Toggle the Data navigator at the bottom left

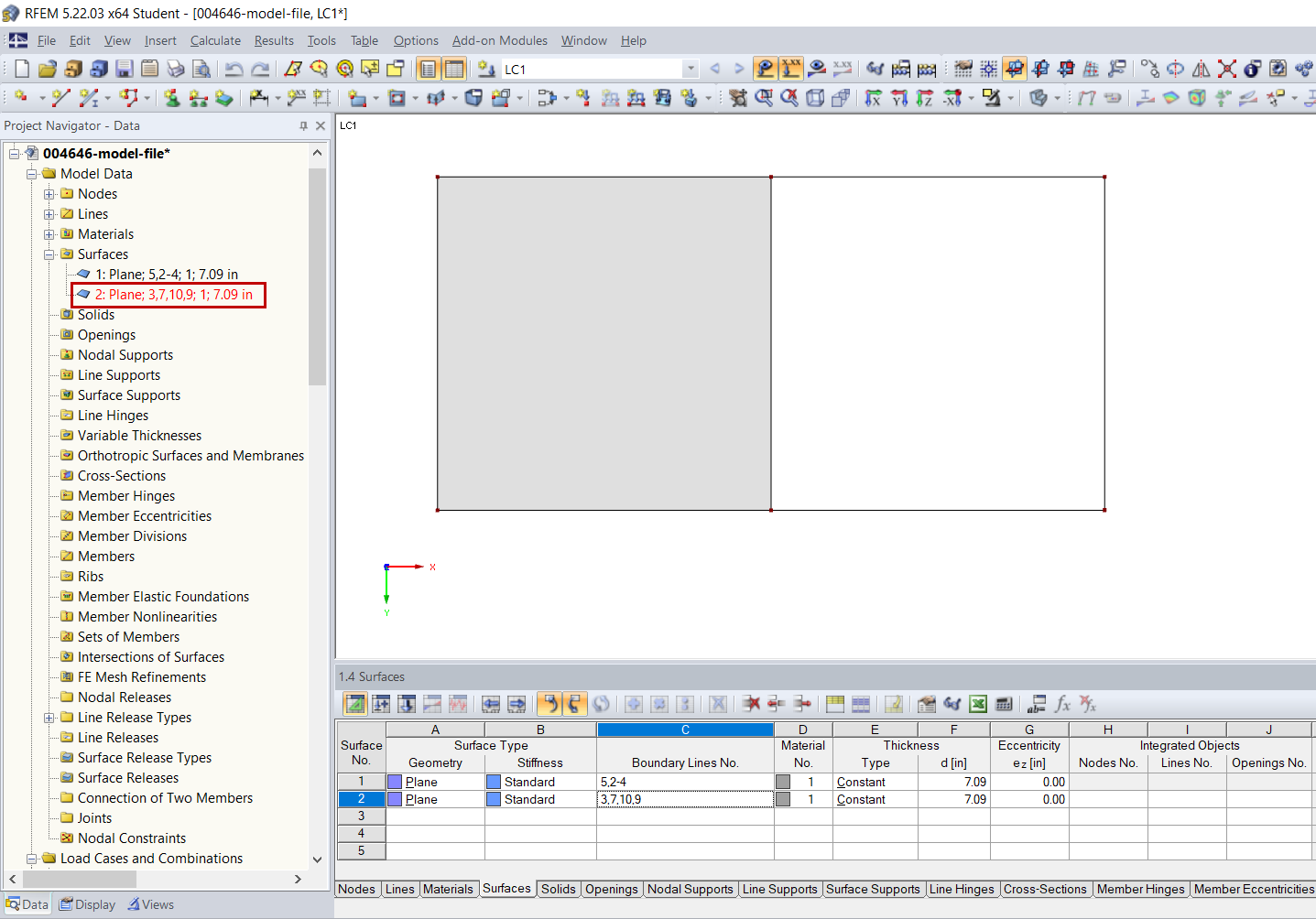point(27,904)
